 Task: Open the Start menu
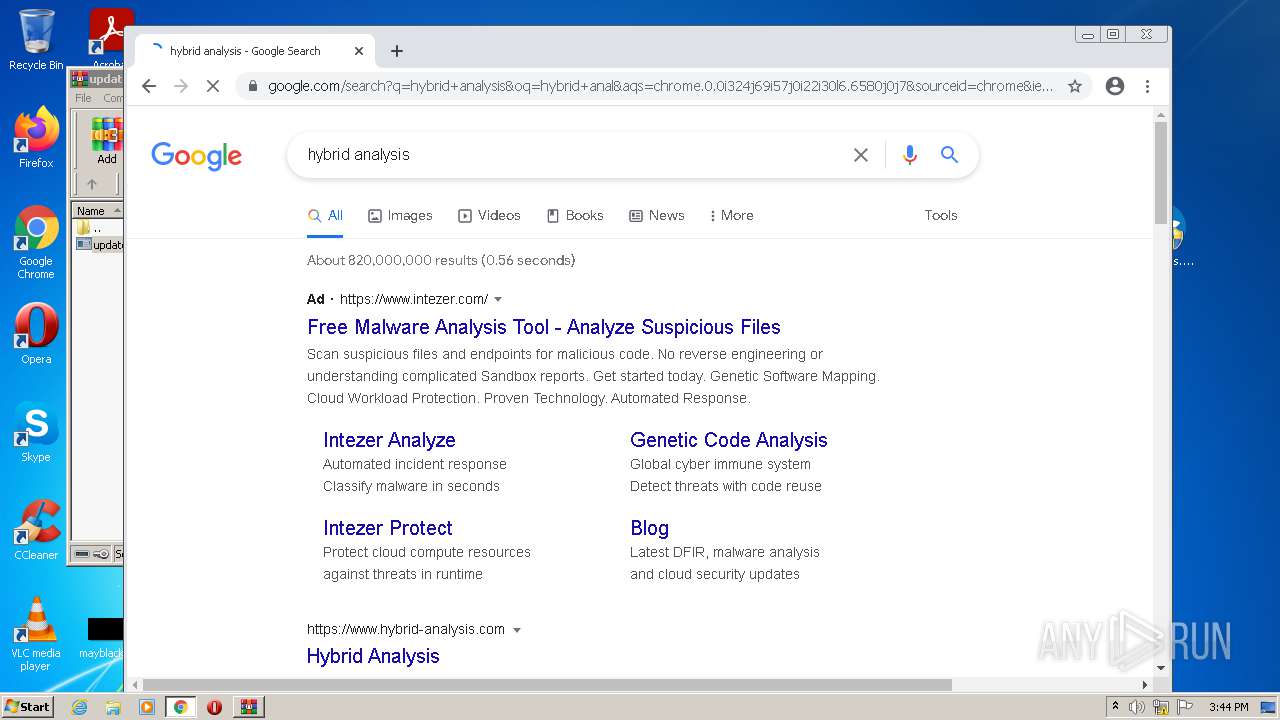point(27,707)
